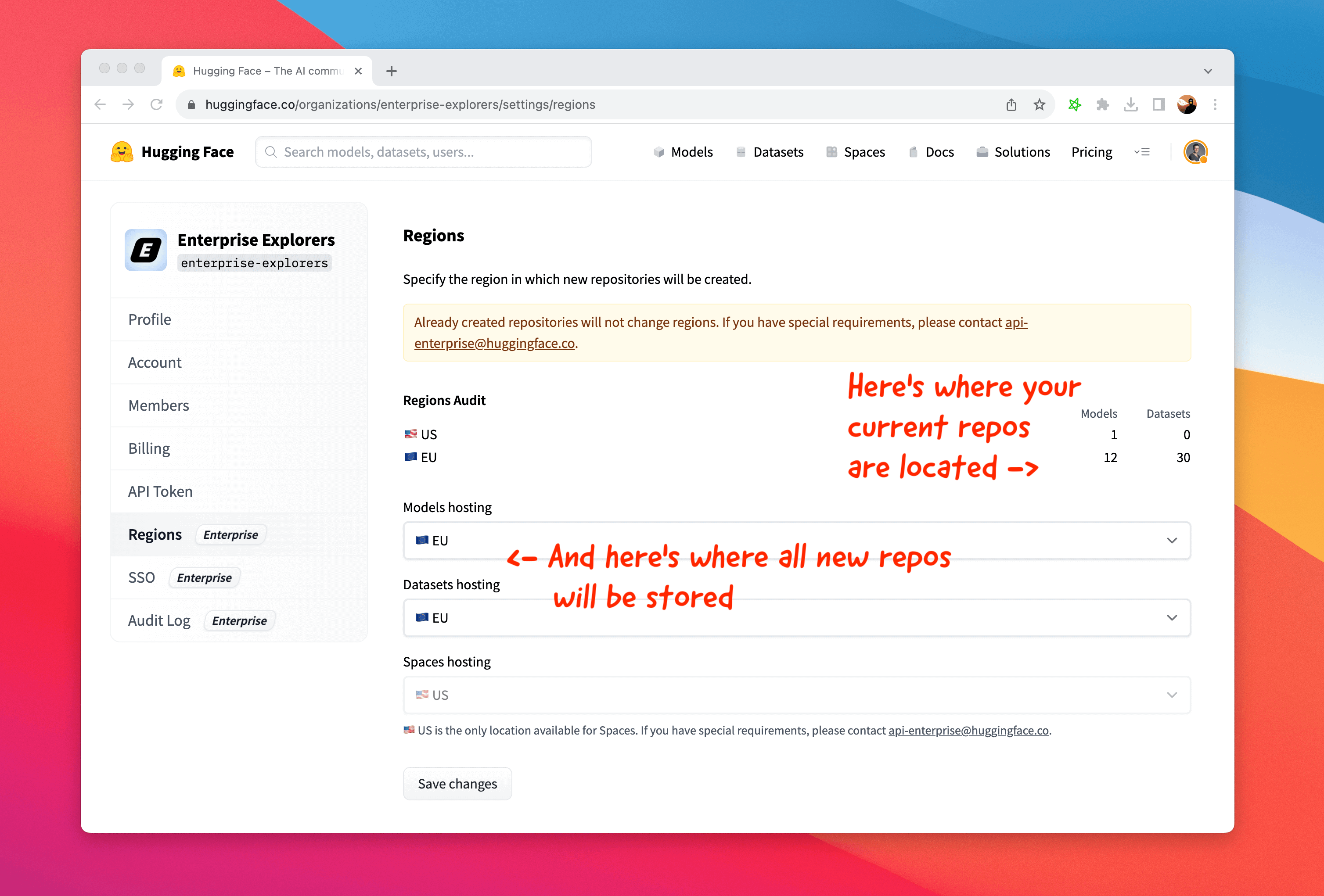This screenshot has height=896, width=1324.
Task: Click the search models datasets users field
Action: pyautogui.click(x=424, y=151)
